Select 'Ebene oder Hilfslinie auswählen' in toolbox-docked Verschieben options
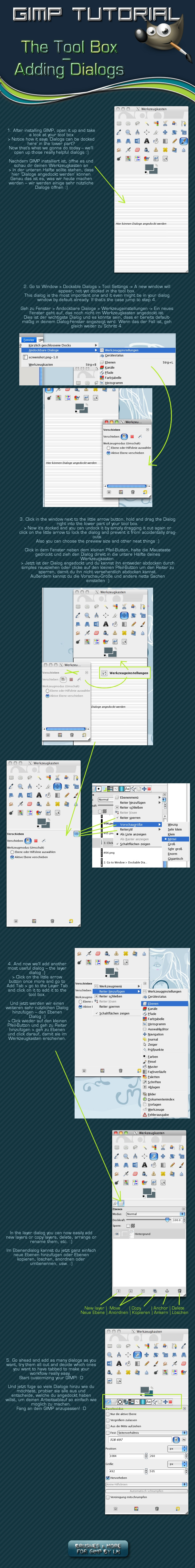The image size is (195, 1568). [x=12, y=852]
